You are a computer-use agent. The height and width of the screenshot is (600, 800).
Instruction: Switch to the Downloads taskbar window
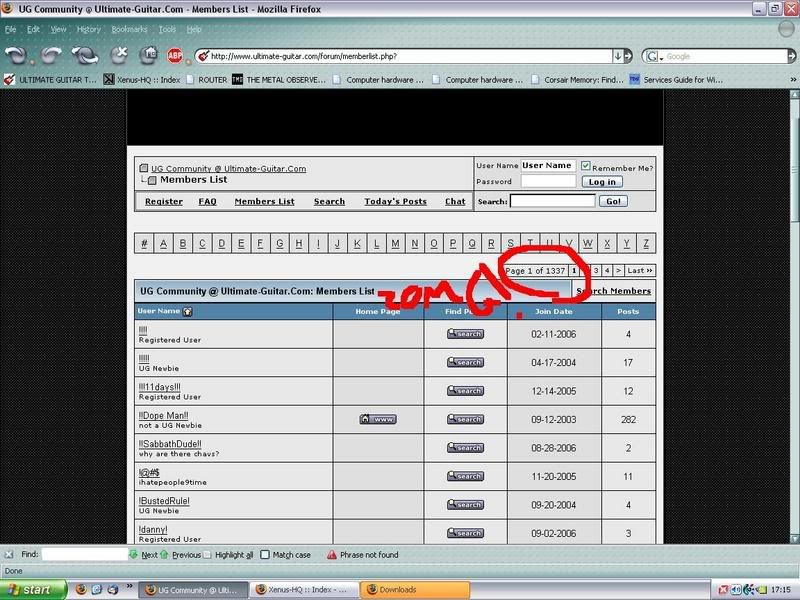click(x=414, y=590)
